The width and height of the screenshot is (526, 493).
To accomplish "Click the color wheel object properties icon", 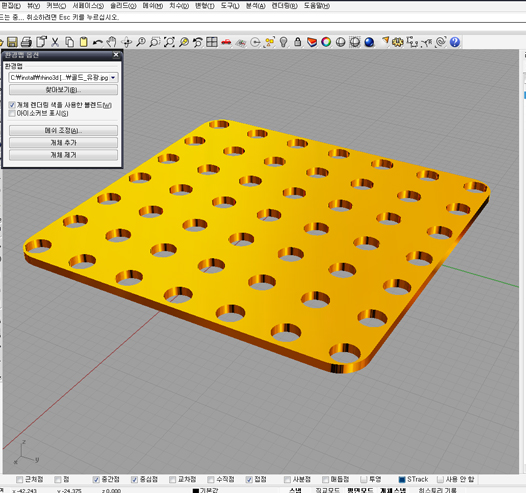I will click(x=326, y=42).
